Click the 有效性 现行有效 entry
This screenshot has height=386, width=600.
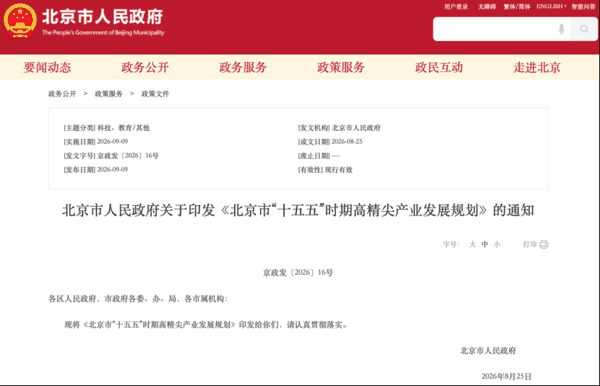325,170
